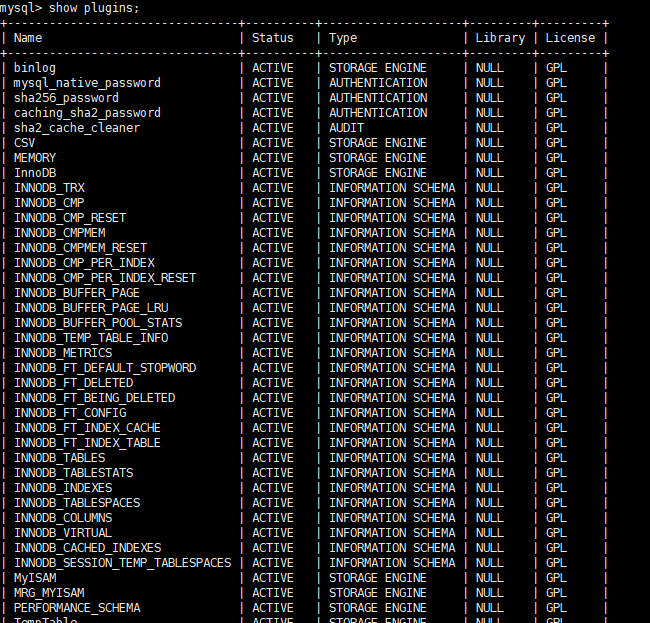
Task: Select the binlog plugin name
Action: (35, 68)
